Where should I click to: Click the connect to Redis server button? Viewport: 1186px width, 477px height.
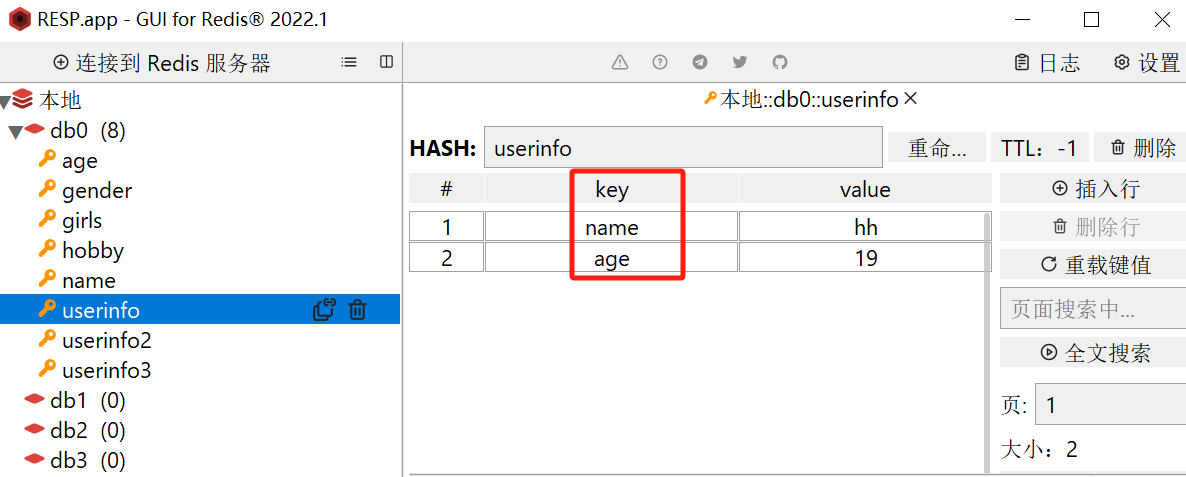click(162, 63)
